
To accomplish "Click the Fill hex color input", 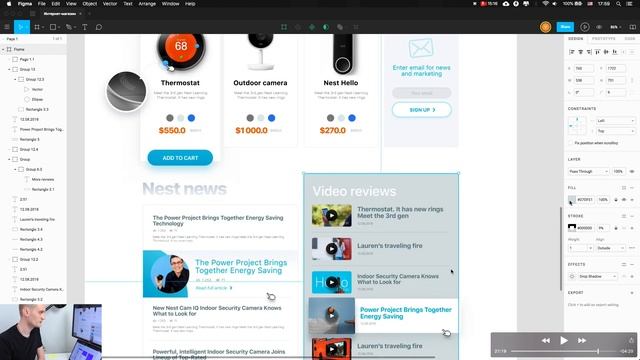I will [x=585, y=200].
